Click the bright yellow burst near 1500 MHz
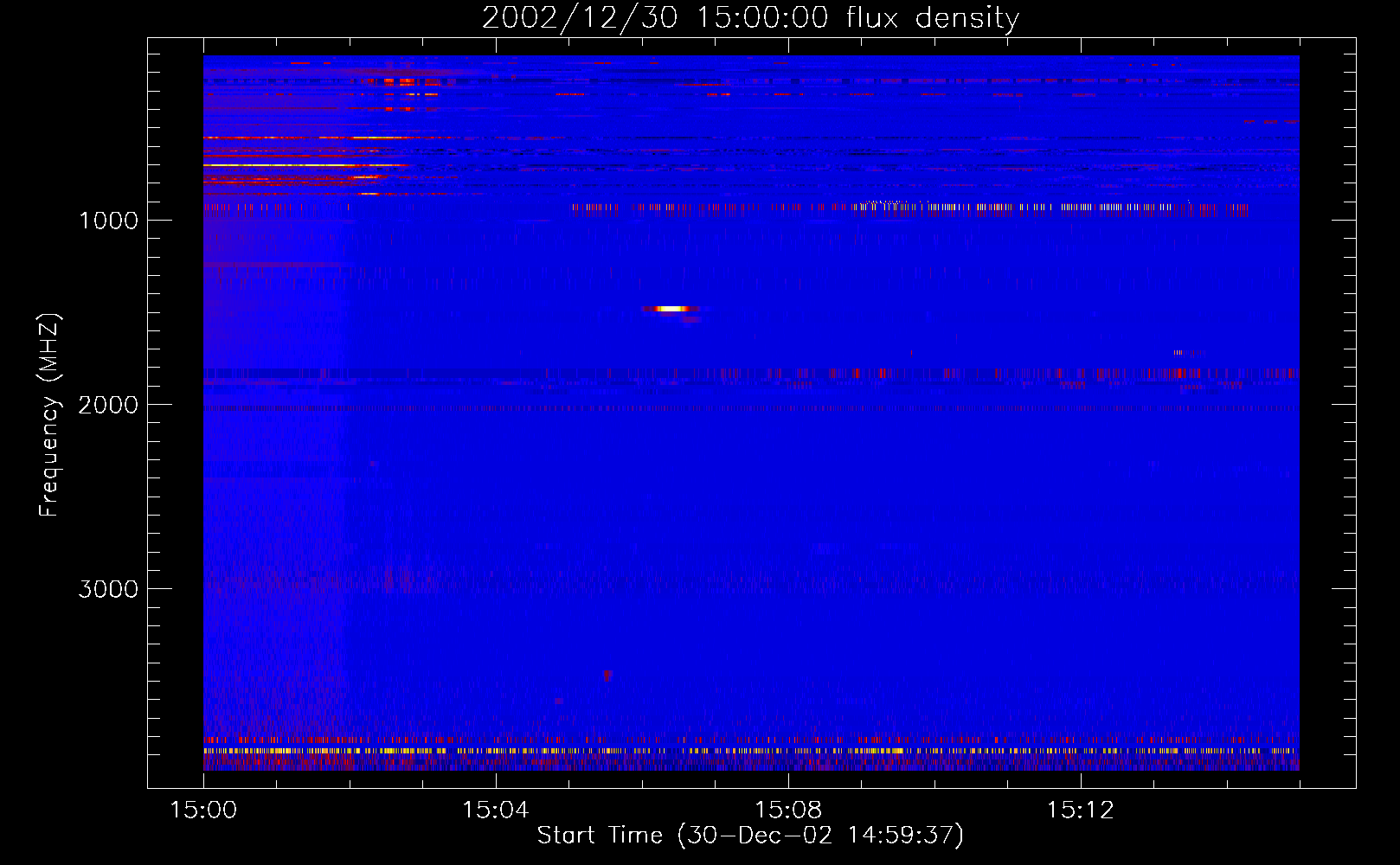 pyautogui.click(x=671, y=308)
